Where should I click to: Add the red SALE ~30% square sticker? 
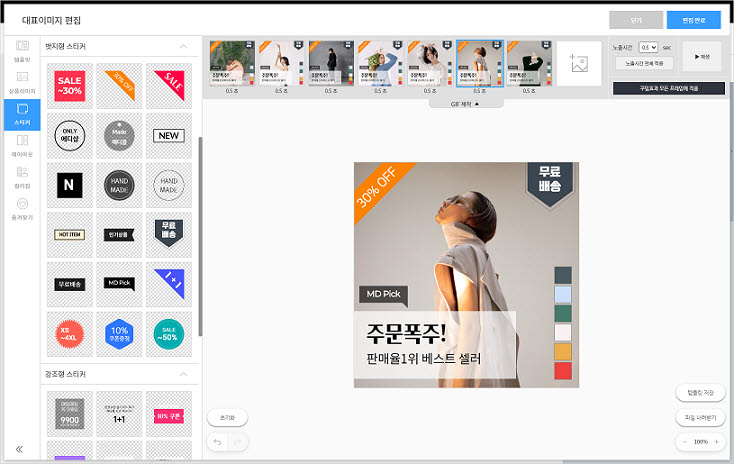[70, 86]
